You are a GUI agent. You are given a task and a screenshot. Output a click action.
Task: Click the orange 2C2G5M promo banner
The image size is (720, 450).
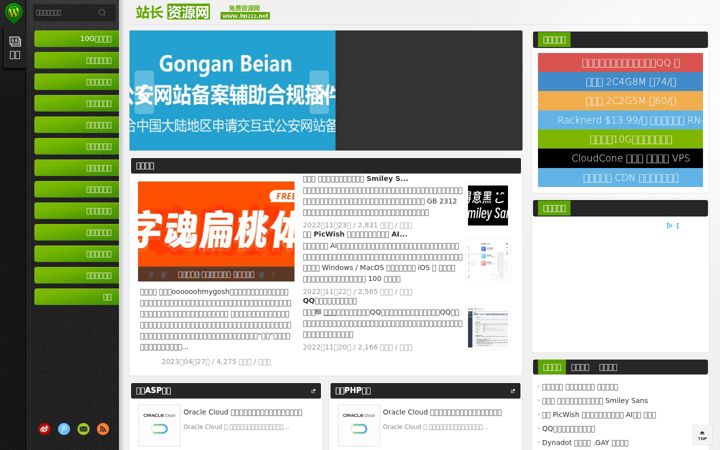[620, 101]
